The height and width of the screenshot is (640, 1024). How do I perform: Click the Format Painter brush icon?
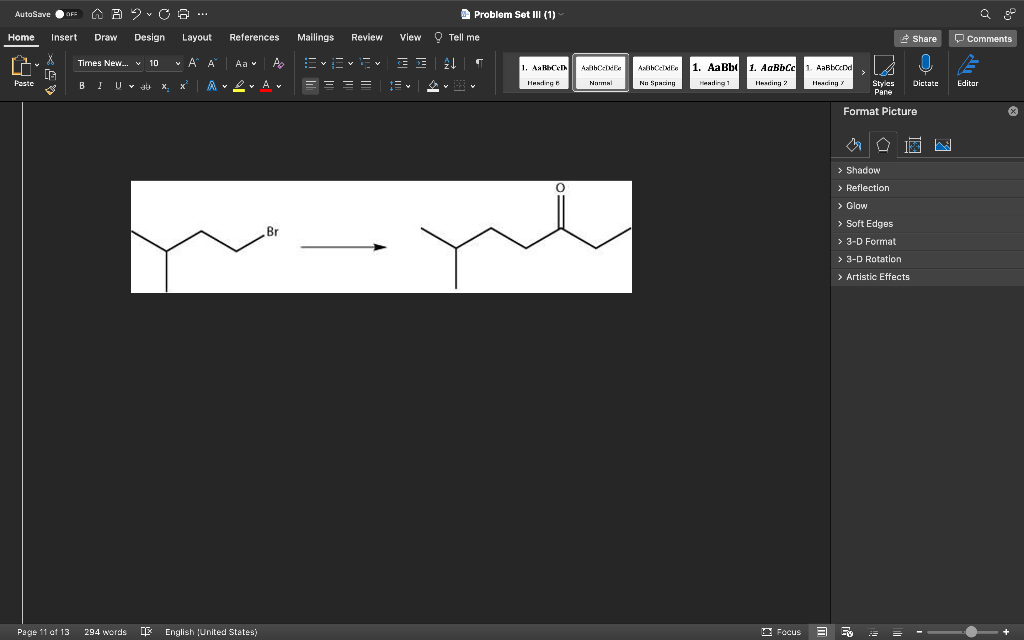tap(51, 89)
